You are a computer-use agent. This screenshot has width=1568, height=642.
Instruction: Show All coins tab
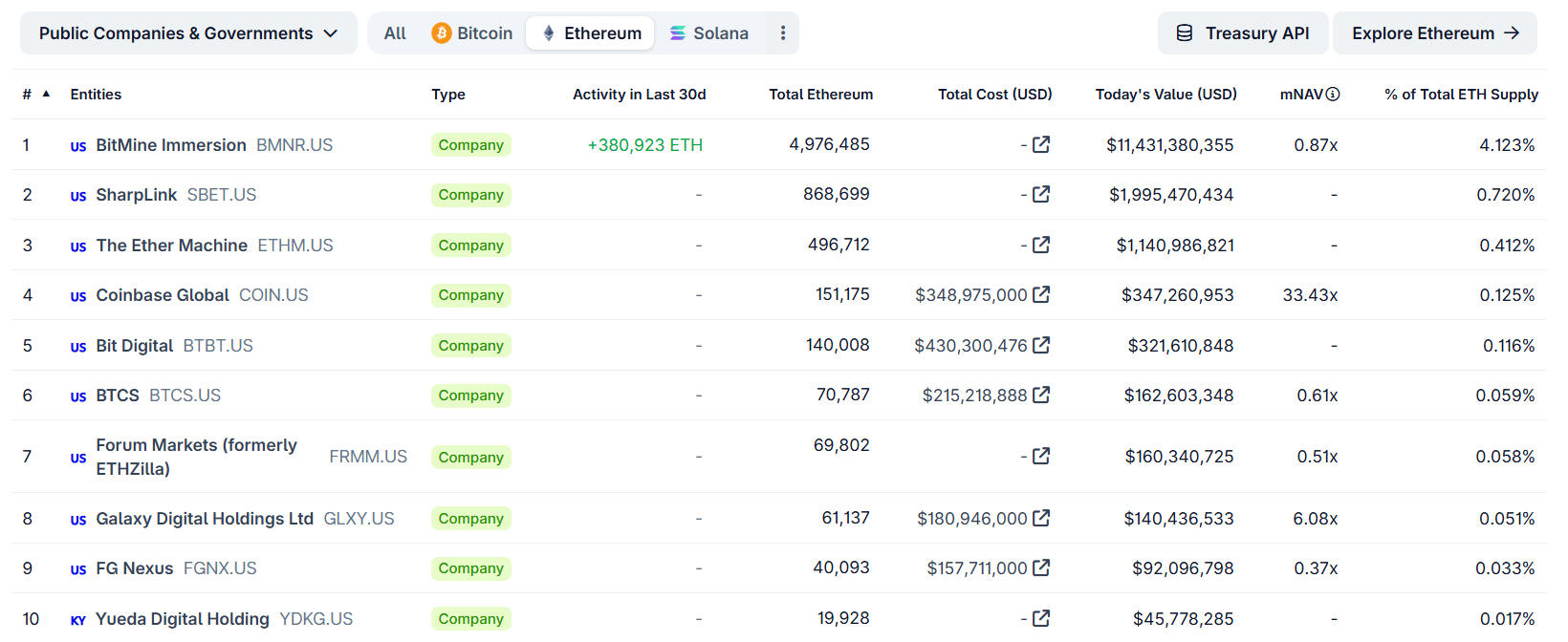click(395, 33)
